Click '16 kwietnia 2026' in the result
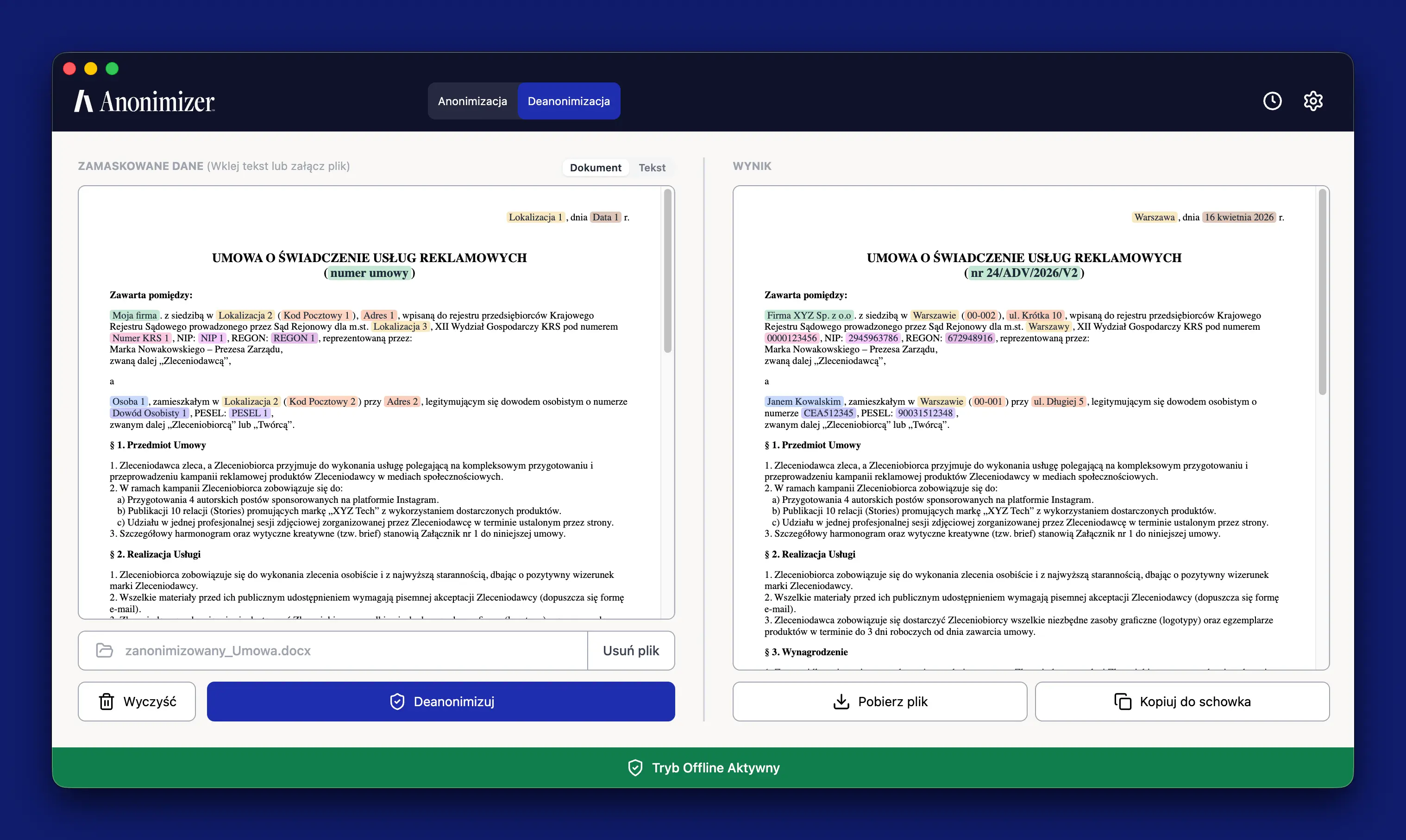Screen dimensions: 1406x840 coord(1239,217)
